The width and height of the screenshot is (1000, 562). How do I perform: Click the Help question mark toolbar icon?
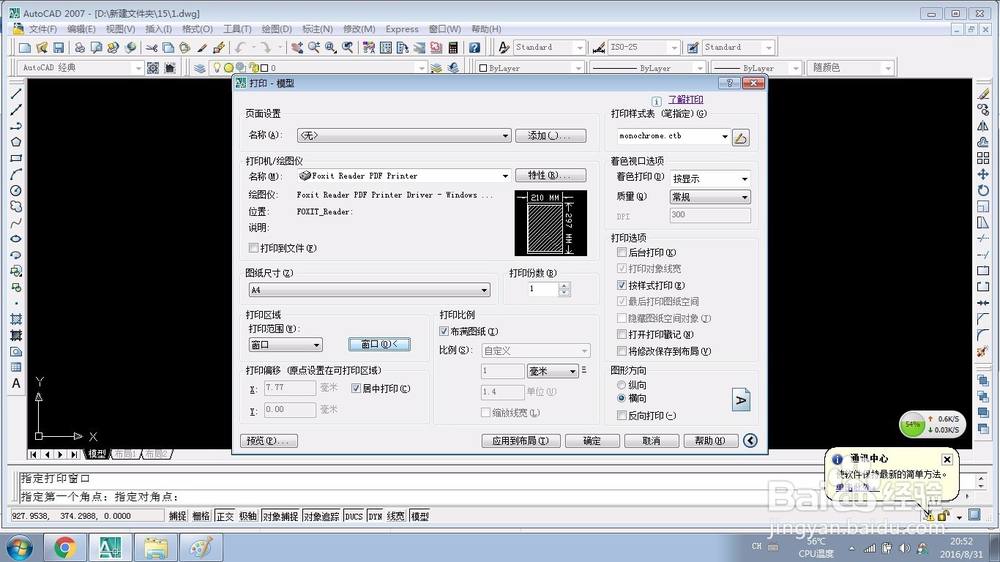[474, 48]
